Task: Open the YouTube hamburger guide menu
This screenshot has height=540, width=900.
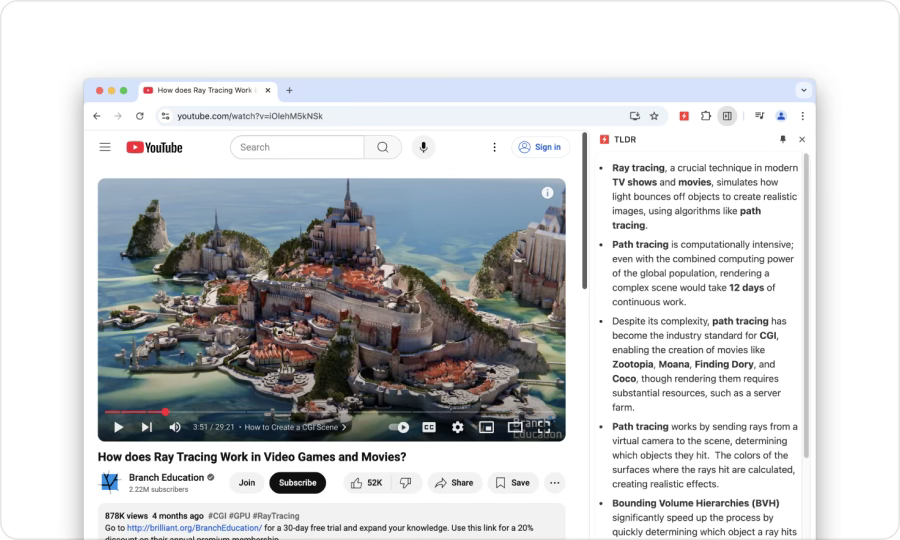Action: [x=105, y=147]
